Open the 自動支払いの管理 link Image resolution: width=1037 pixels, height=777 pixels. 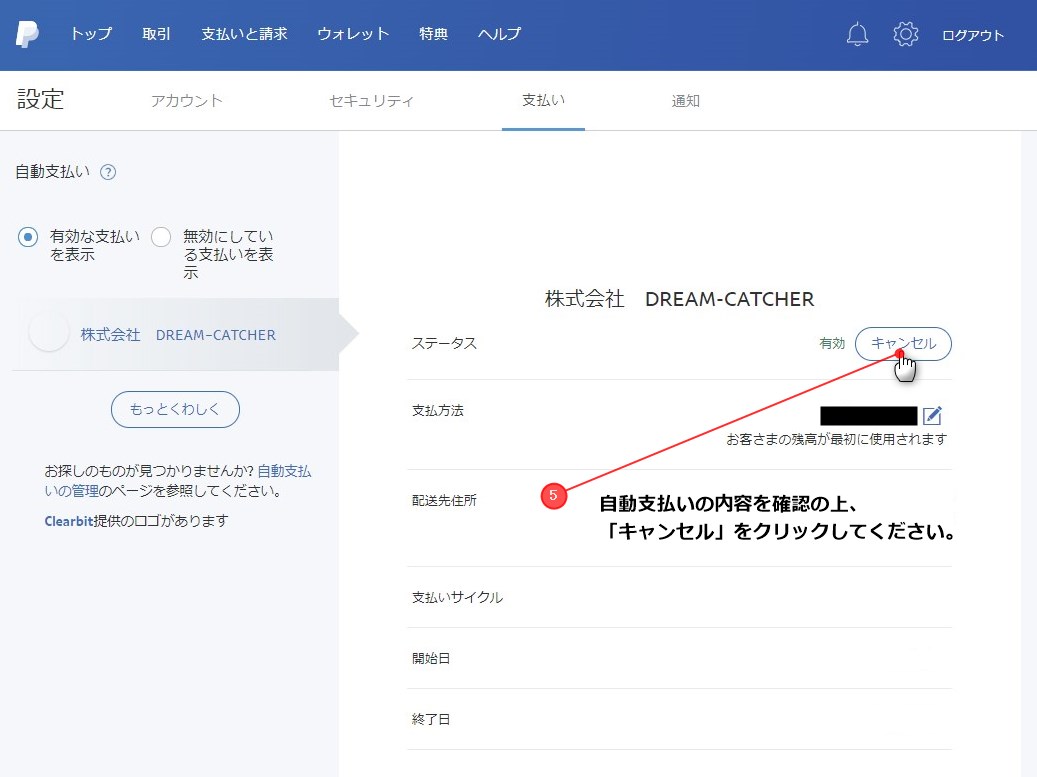point(178,481)
